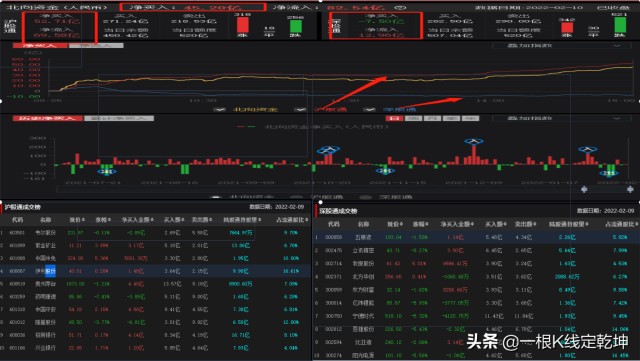Open the 兴业银行 row

(155, 348)
